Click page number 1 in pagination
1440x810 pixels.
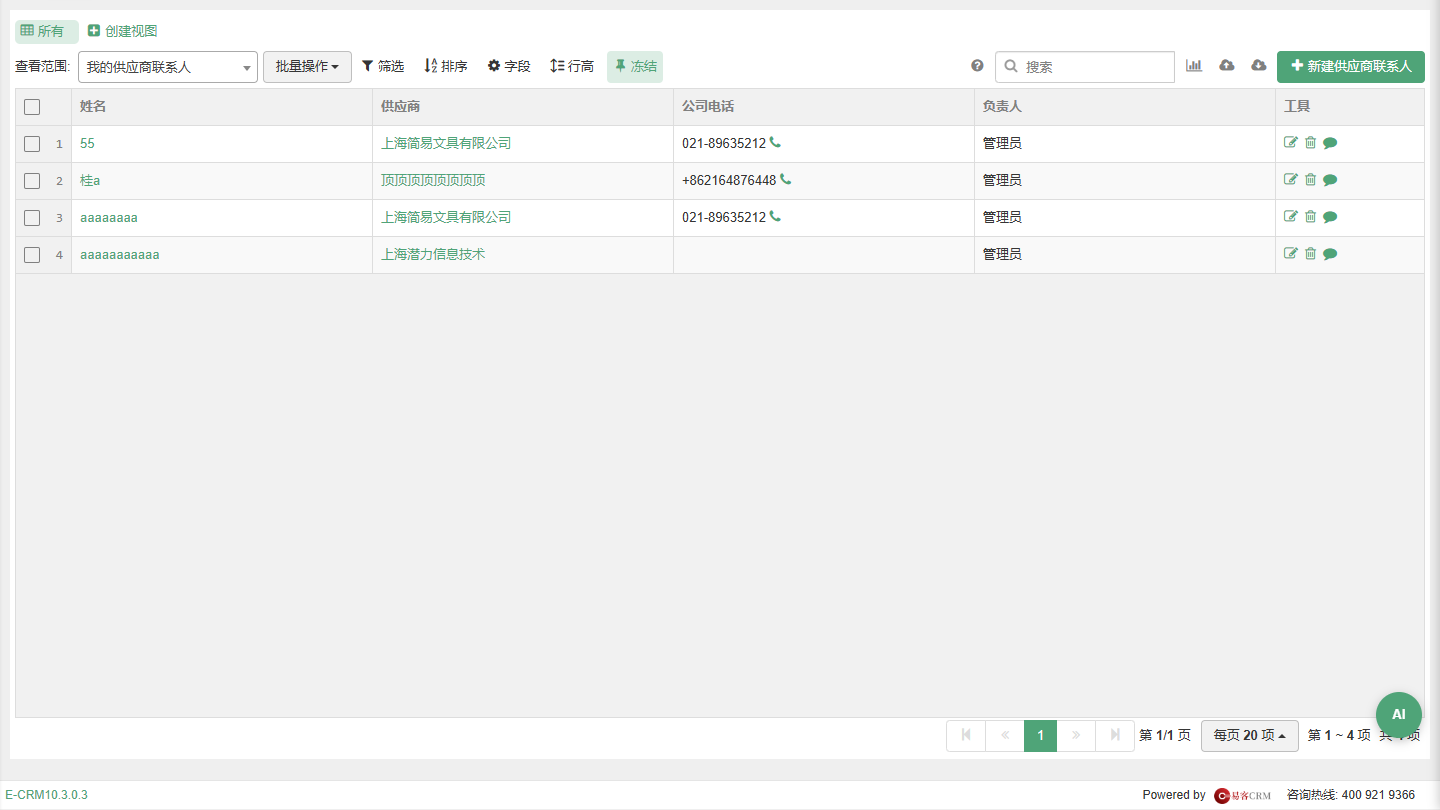pyautogui.click(x=1040, y=736)
